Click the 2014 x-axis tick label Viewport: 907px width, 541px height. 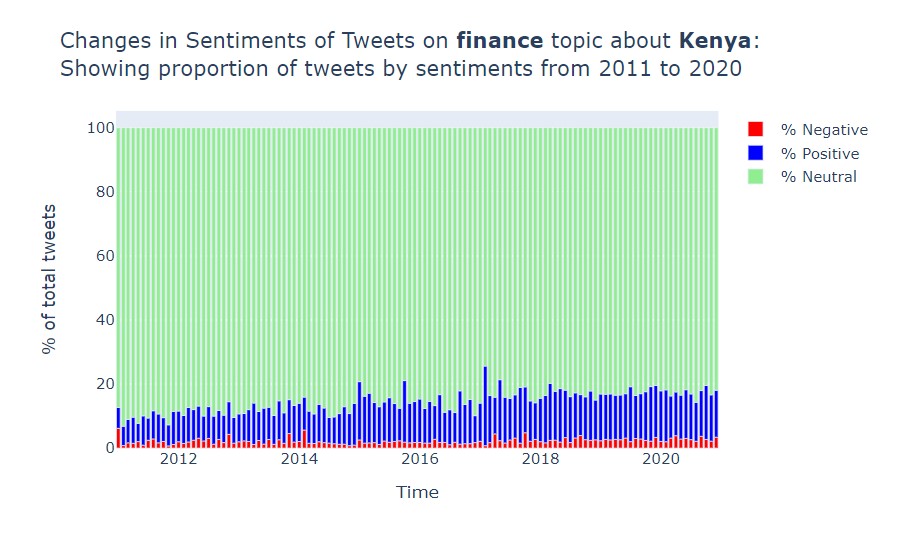pos(299,459)
